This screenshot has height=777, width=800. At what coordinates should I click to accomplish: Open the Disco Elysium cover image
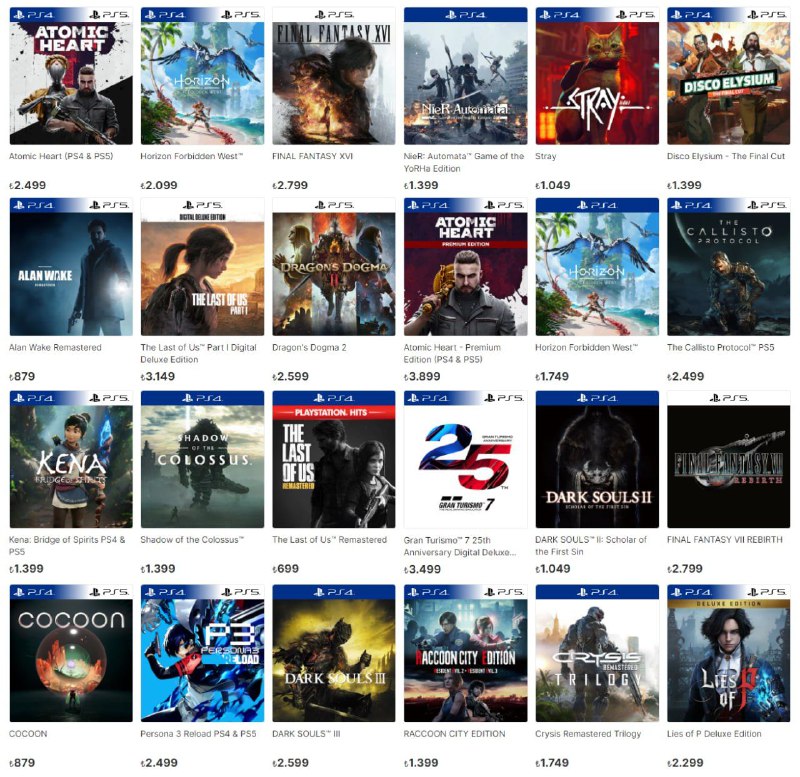[729, 76]
